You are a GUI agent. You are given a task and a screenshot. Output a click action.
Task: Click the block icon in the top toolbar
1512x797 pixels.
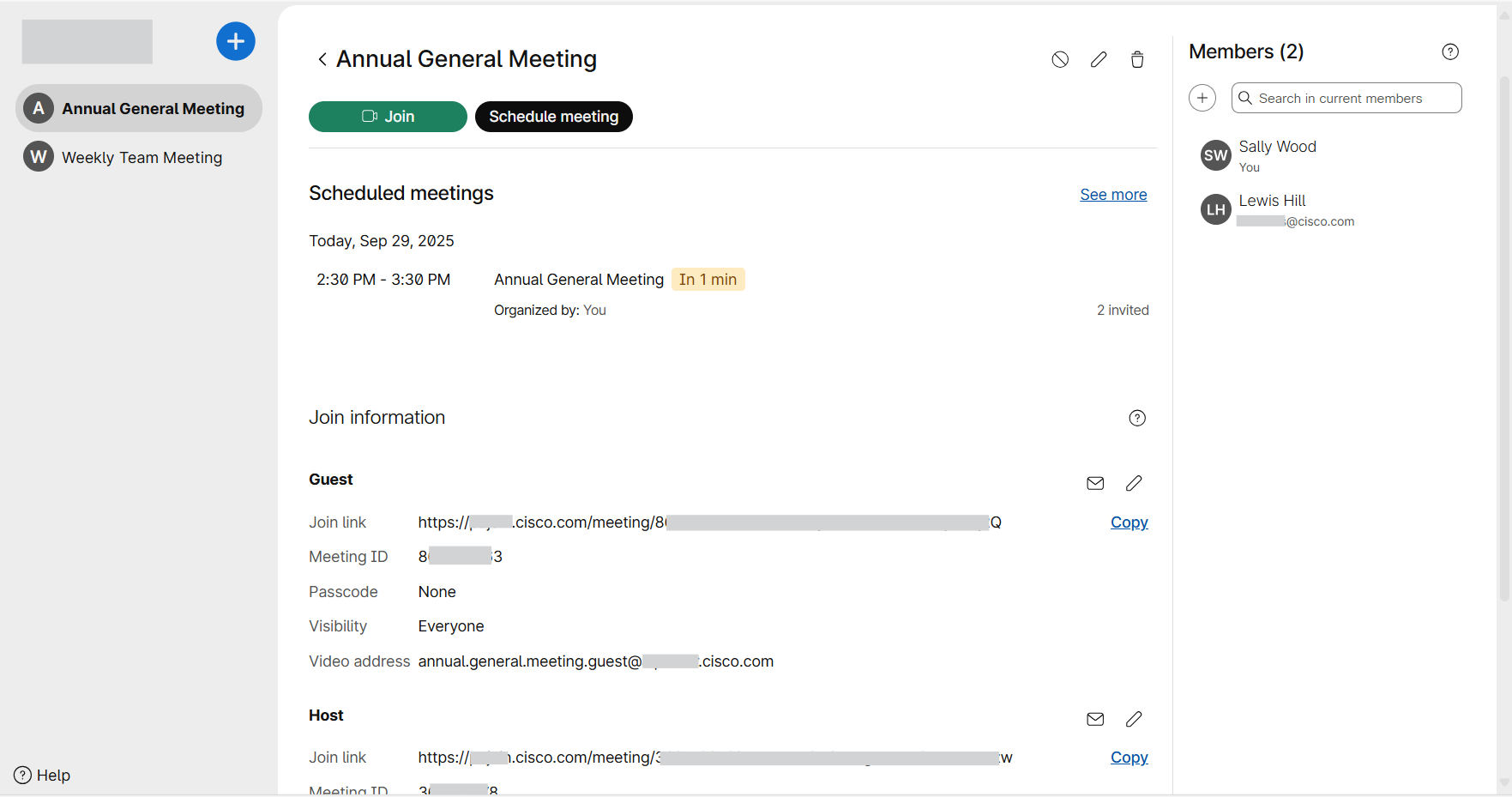coord(1060,59)
